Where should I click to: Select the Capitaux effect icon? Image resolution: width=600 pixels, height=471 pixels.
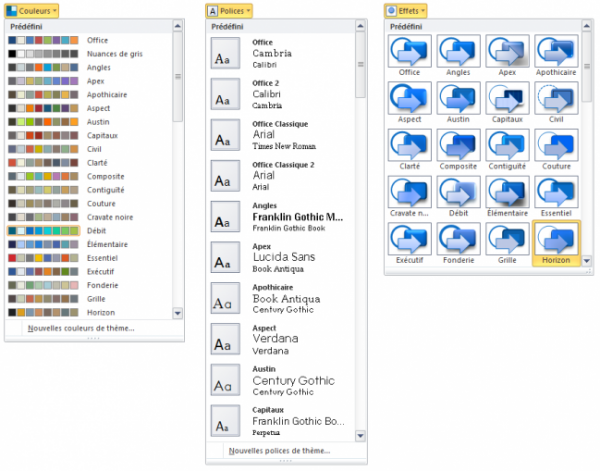coord(508,100)
